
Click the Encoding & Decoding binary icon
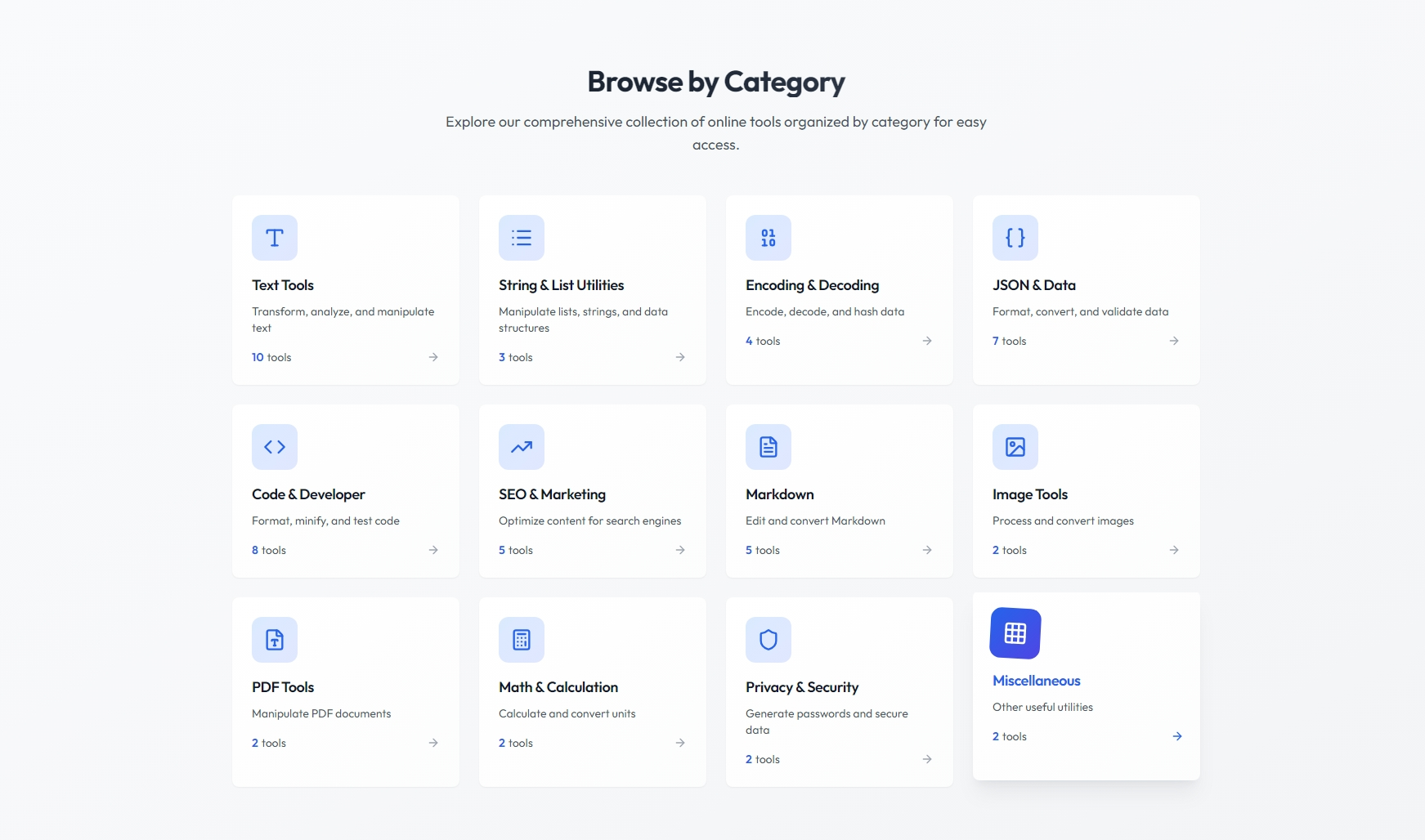[768, 238]
